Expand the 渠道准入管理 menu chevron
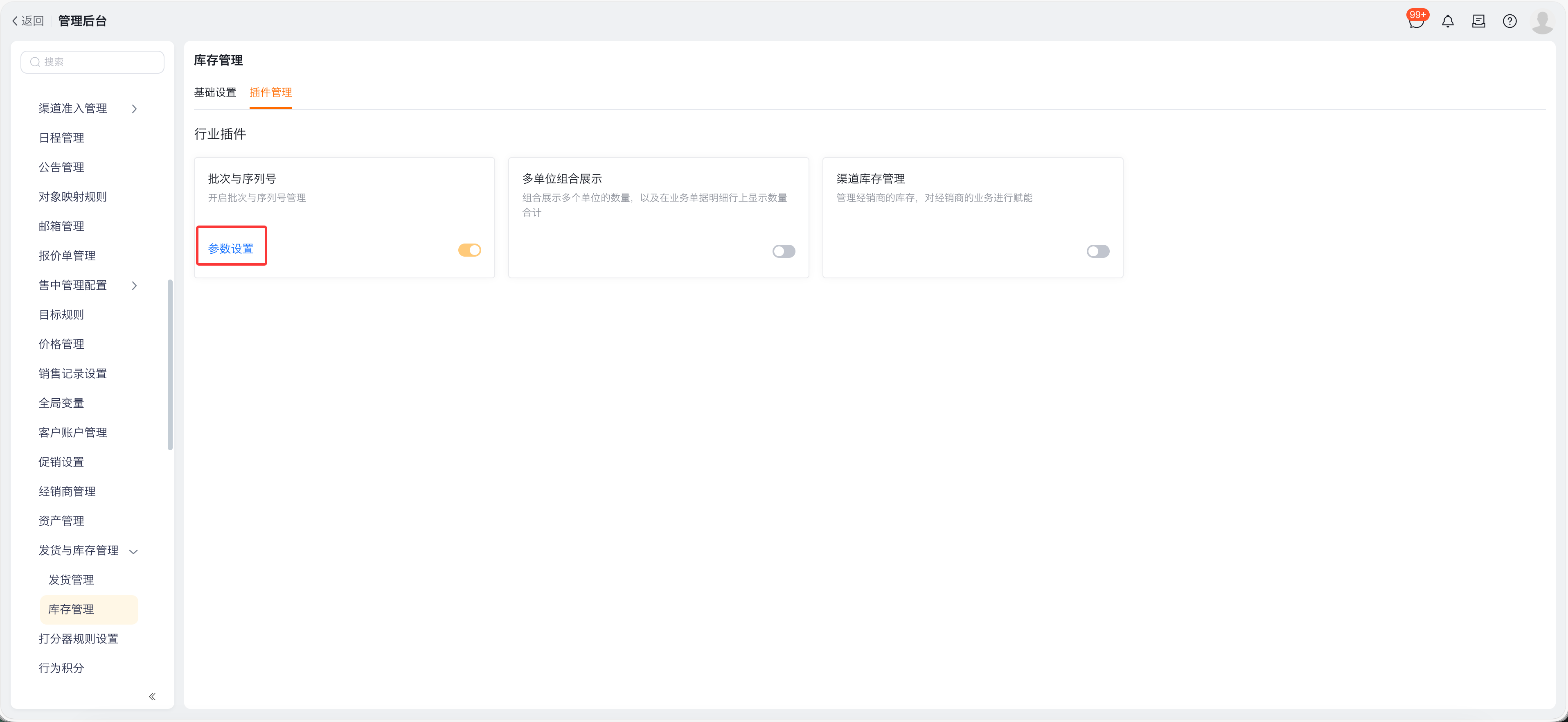The image size is (1568, 722). [x=135, y=109]
